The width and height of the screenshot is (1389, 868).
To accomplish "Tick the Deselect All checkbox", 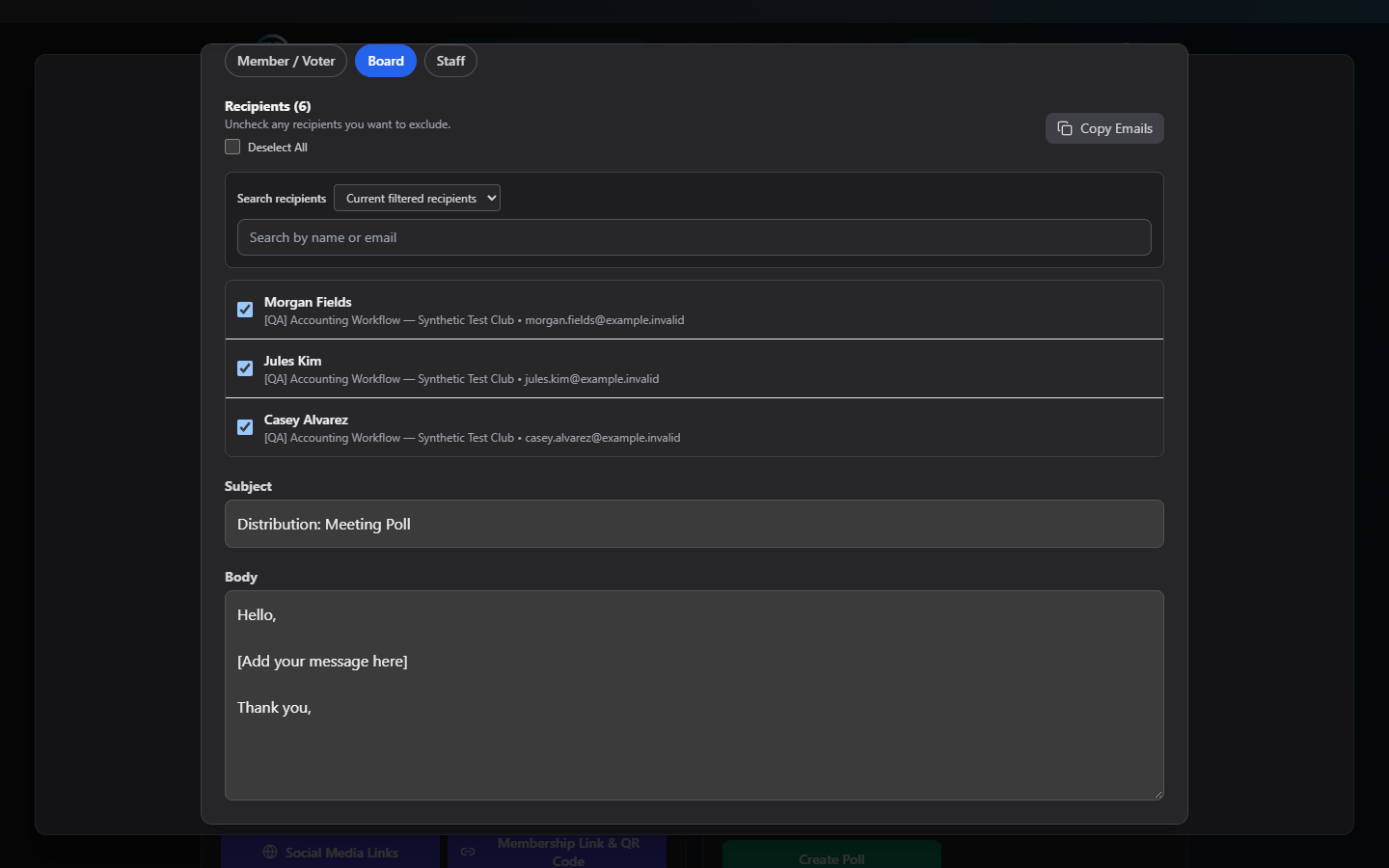I will pos(232,147).
